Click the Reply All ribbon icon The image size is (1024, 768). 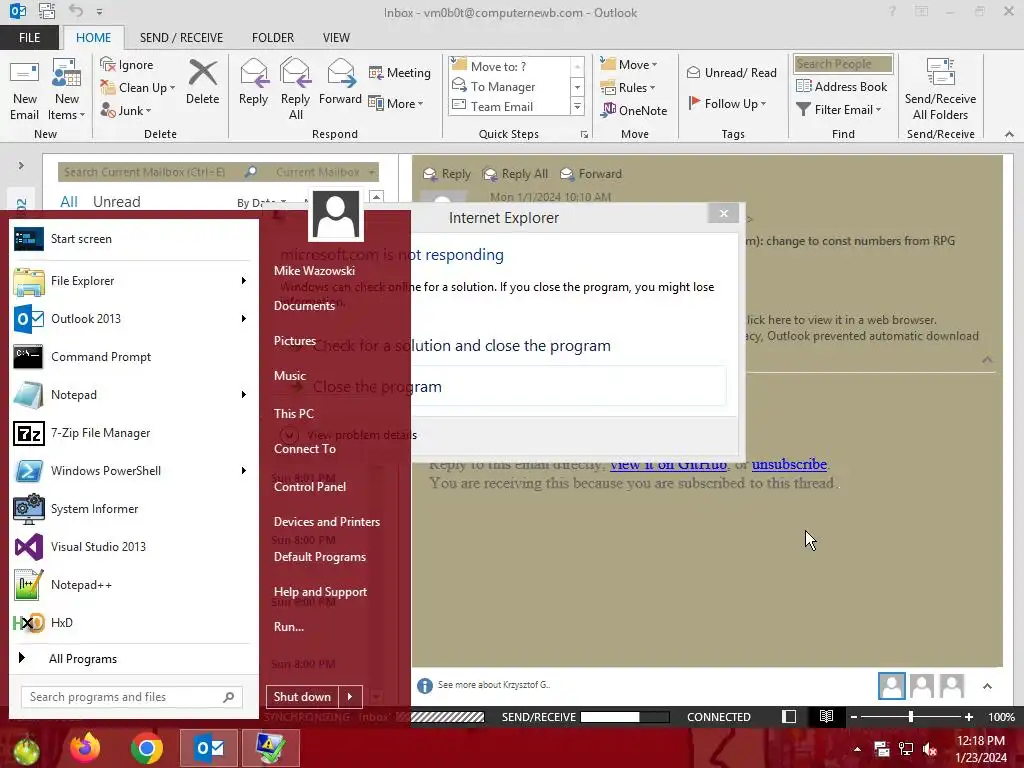pos(295,73)
